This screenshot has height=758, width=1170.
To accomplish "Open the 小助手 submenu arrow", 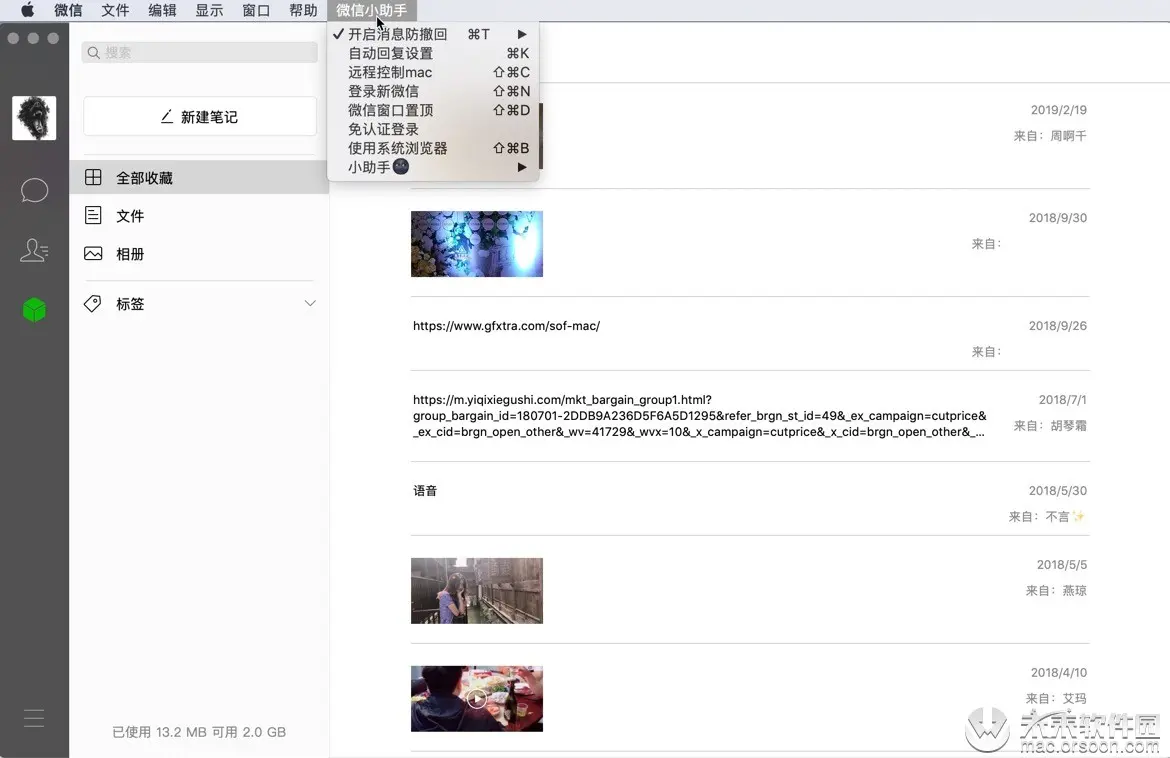I will 522,167.
